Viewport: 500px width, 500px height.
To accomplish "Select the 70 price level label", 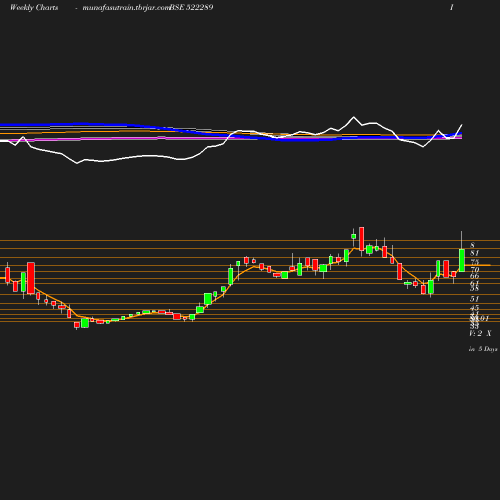I will pos(475,269).
